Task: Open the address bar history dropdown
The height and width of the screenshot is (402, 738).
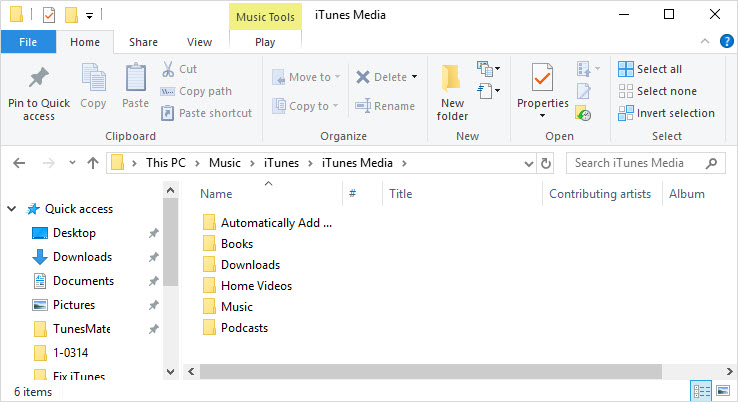Action: (529, 164)
